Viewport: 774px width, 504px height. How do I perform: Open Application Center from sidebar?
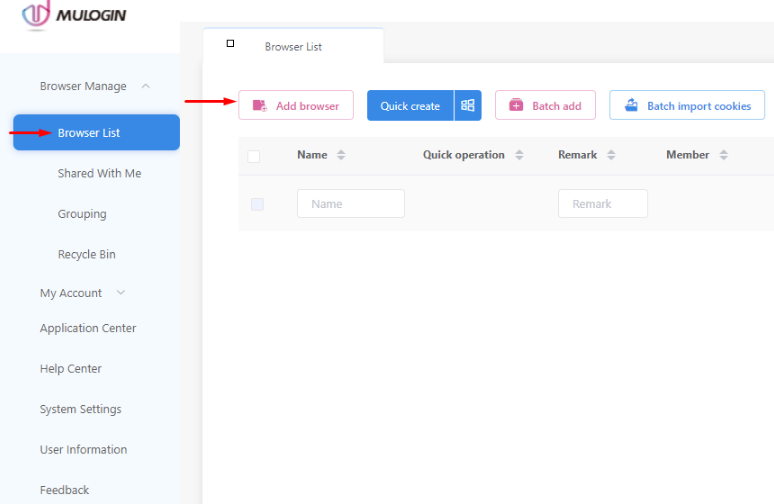pos(88,328)
